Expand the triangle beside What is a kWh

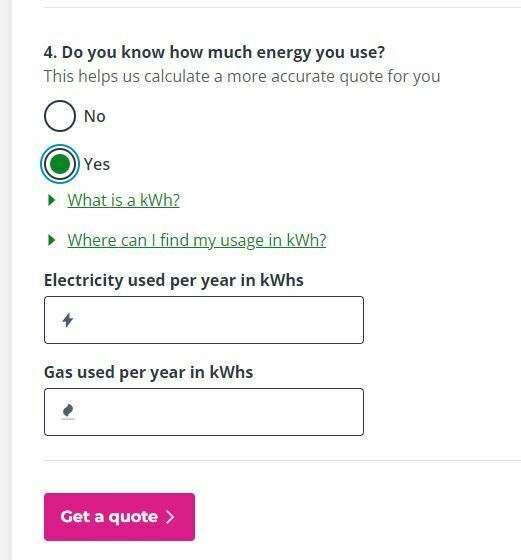[52, 200]
